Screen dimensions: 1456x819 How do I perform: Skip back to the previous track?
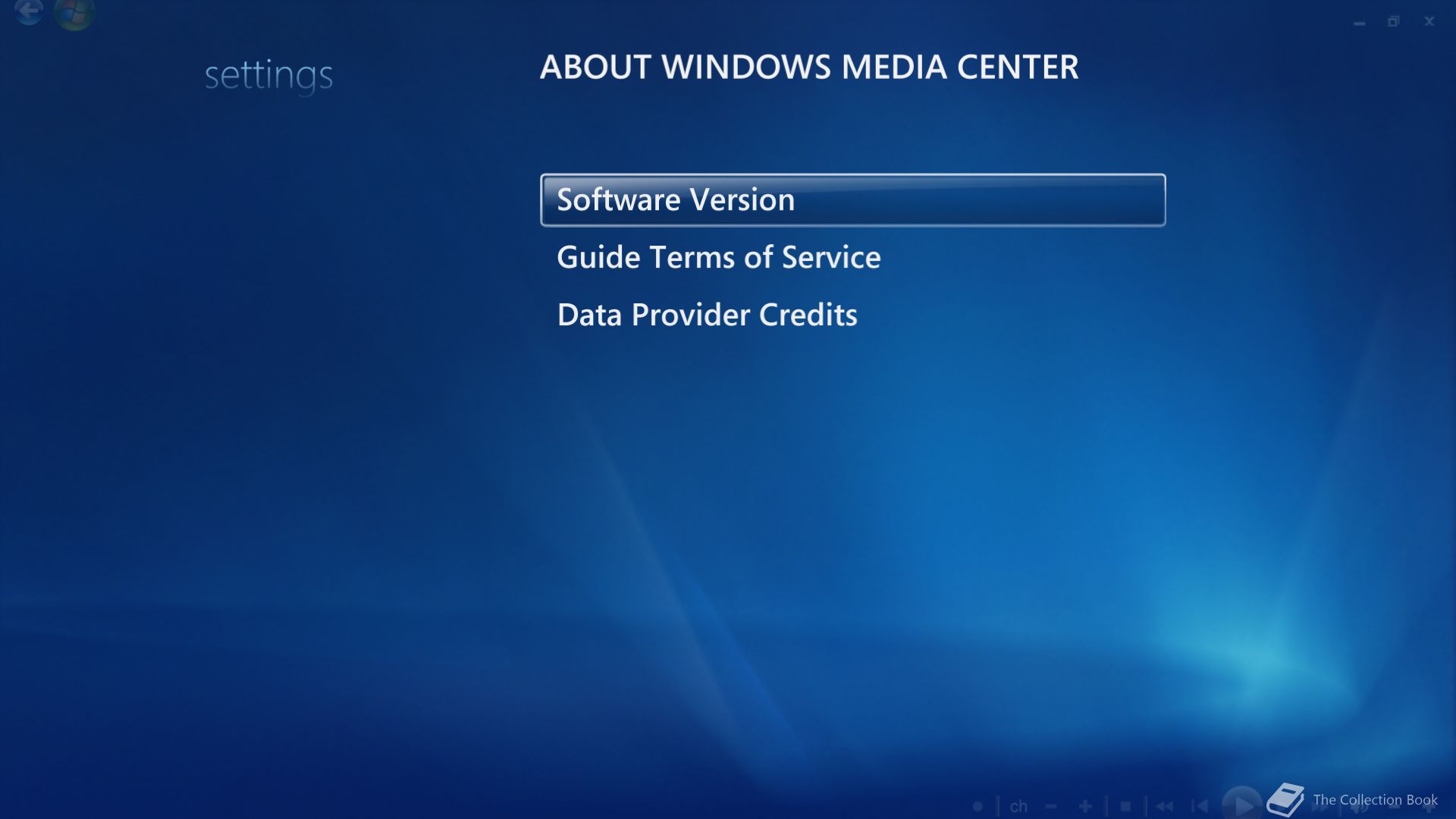1200,806
